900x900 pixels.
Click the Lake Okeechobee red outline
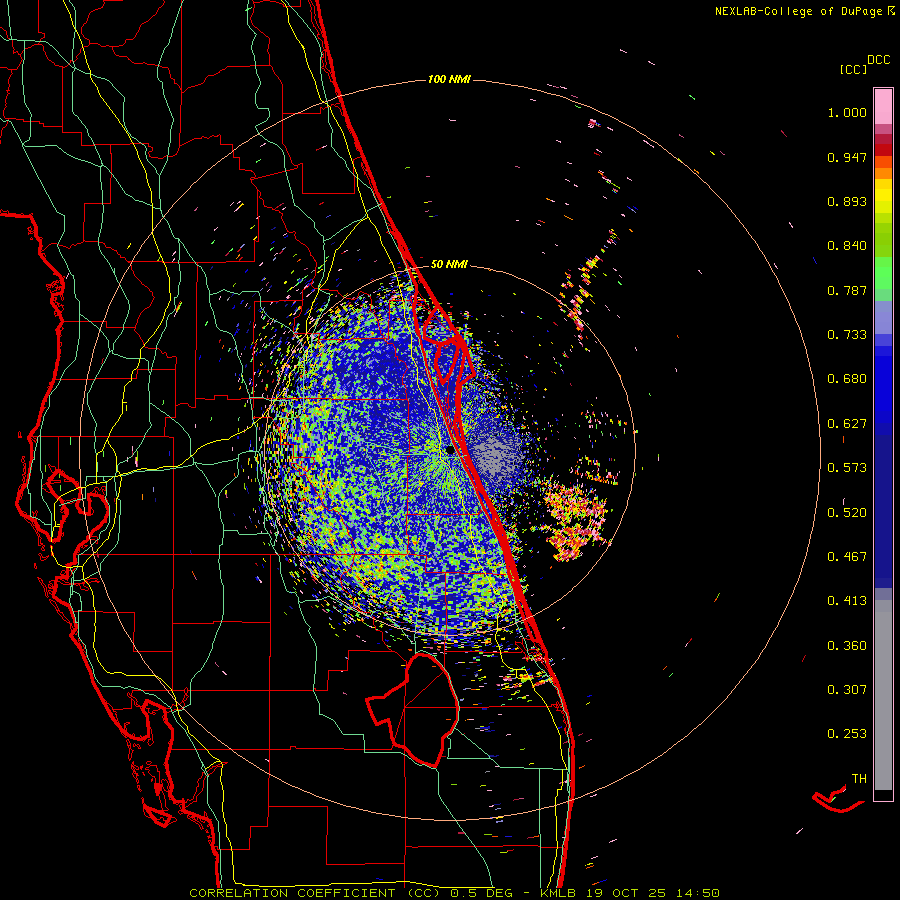(x=414, y=710)
